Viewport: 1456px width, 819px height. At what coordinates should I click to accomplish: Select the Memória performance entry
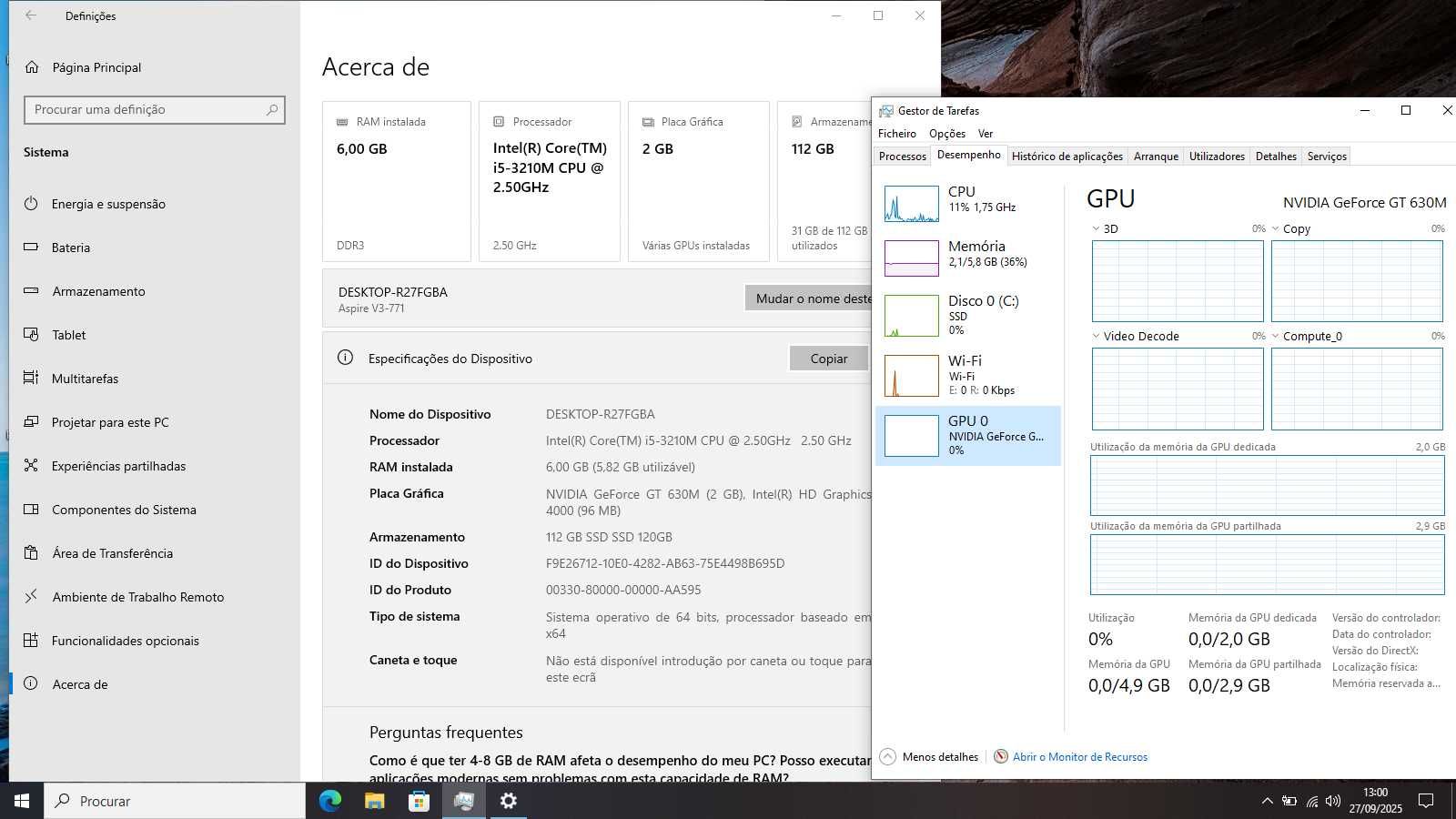(968, 258)
